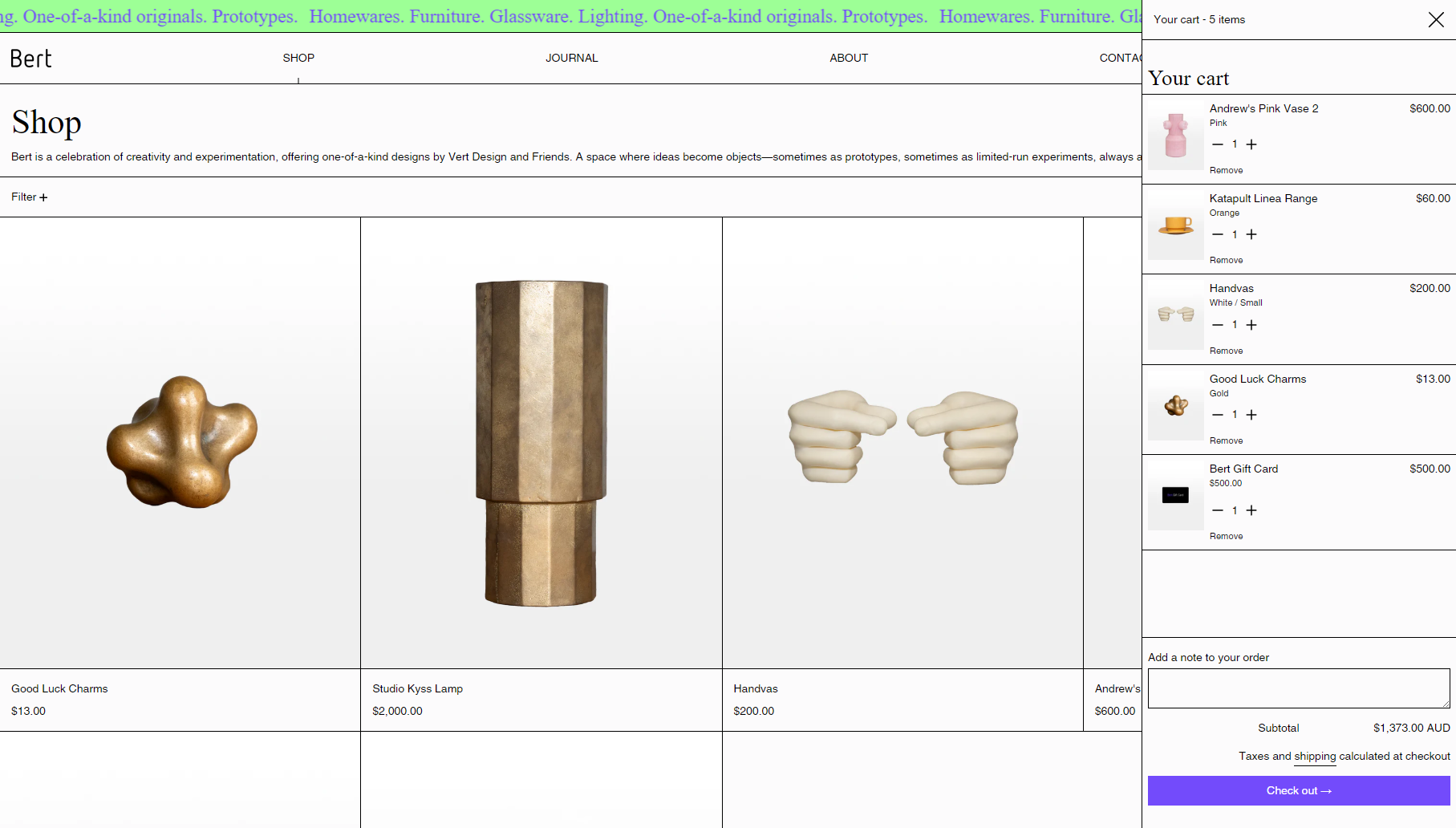Increase Bert Gift Card quantity
1456x828 pixels.
[1251, 510]
